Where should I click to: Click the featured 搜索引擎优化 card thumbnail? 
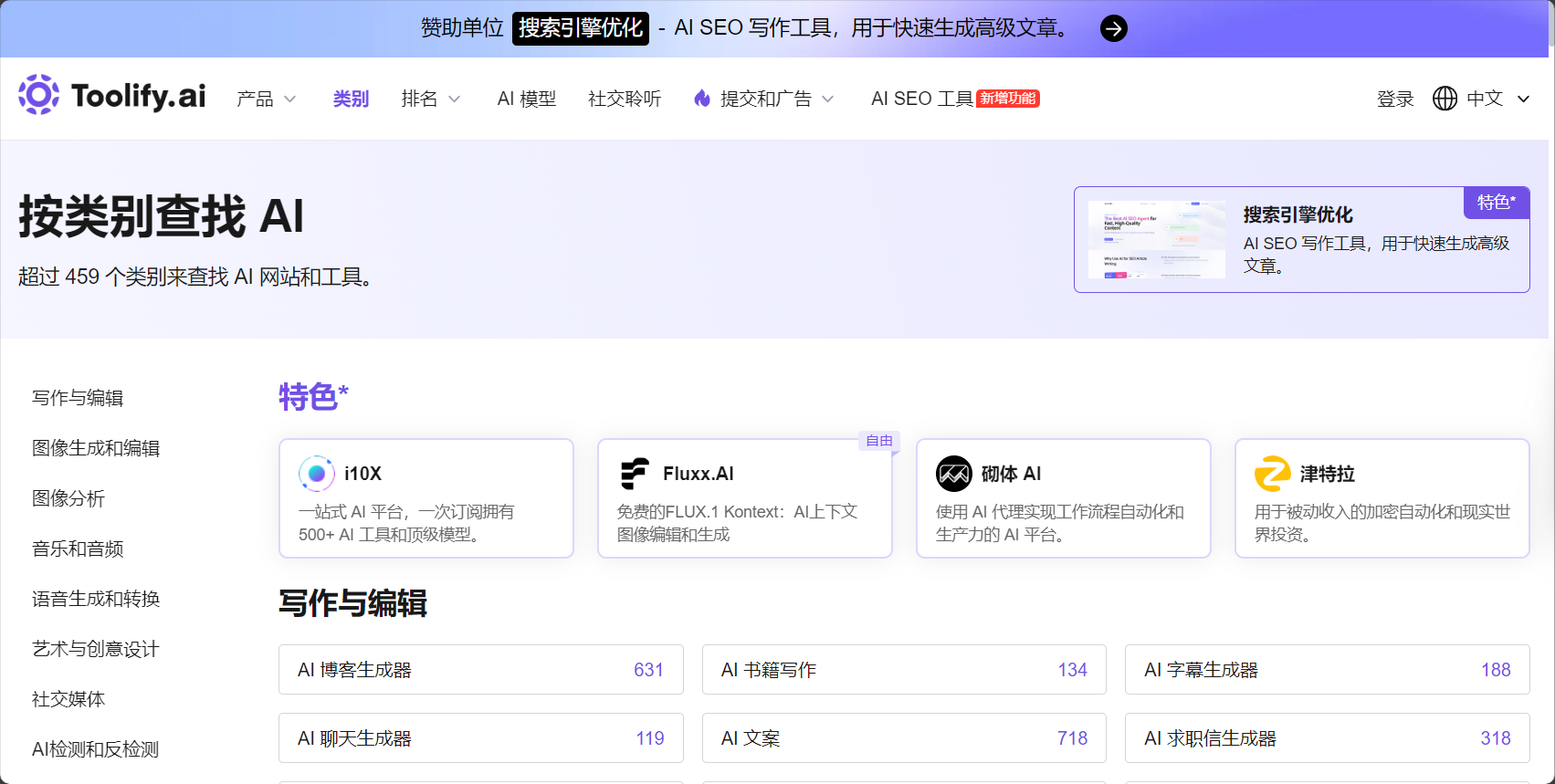pyautogui.click(x=1157, y=239)
